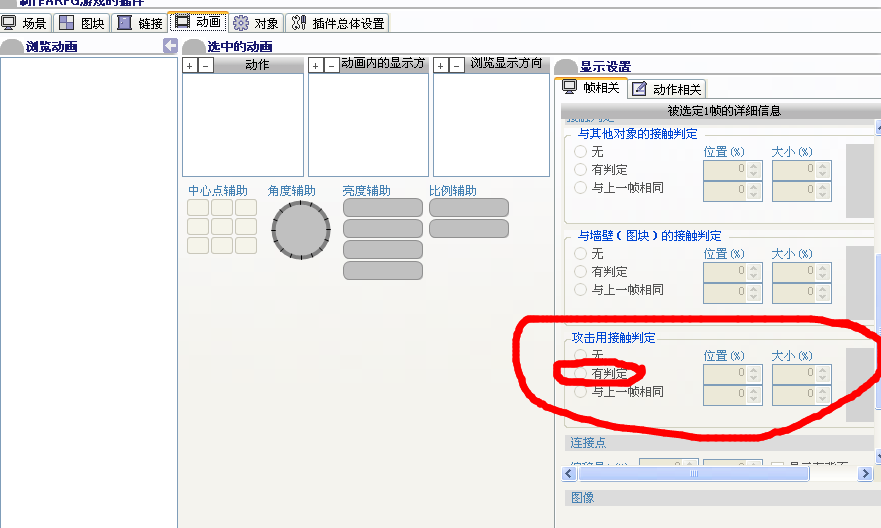Increase first 位置 spinner in 与墙壁(图块)的接触判定

point(754,268)
